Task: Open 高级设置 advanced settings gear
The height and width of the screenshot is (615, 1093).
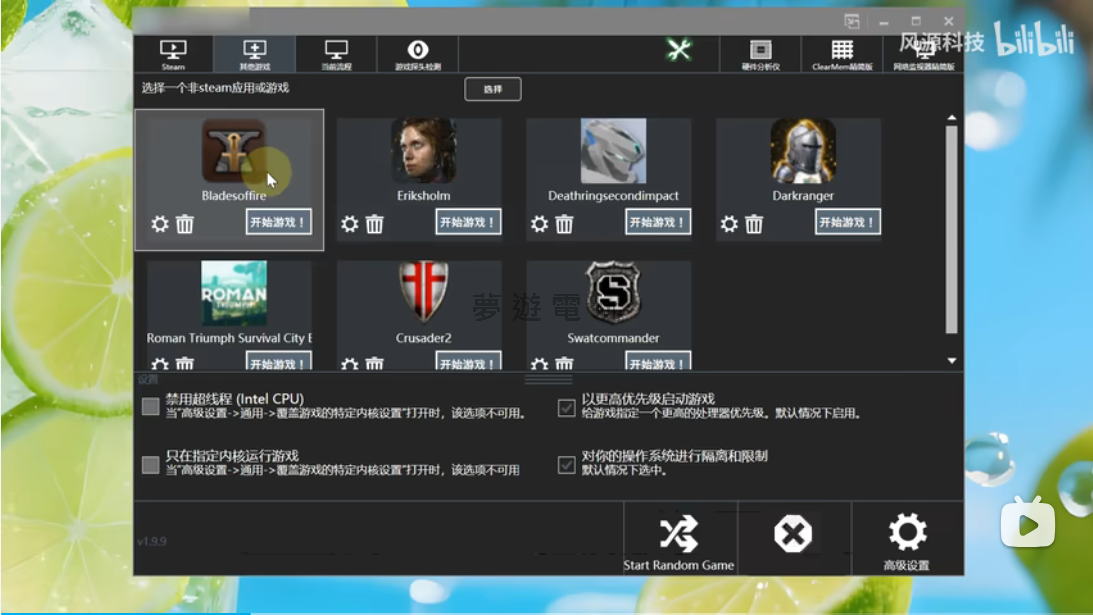Action: pos(907,539)
